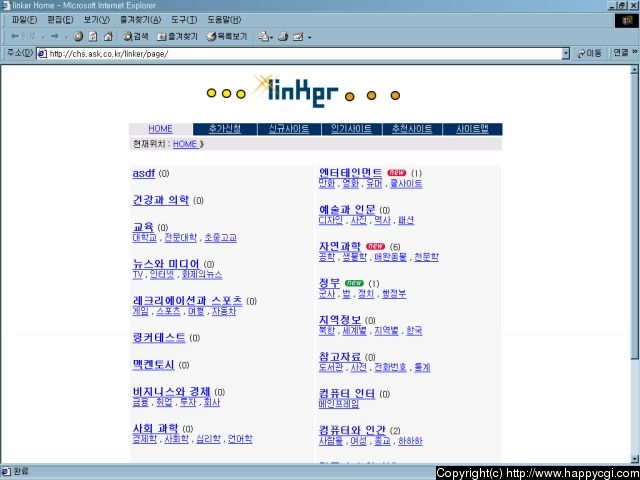Open the 편집(E) menu
This screenshot has height=480, width=640.
(x=60, y=20)
